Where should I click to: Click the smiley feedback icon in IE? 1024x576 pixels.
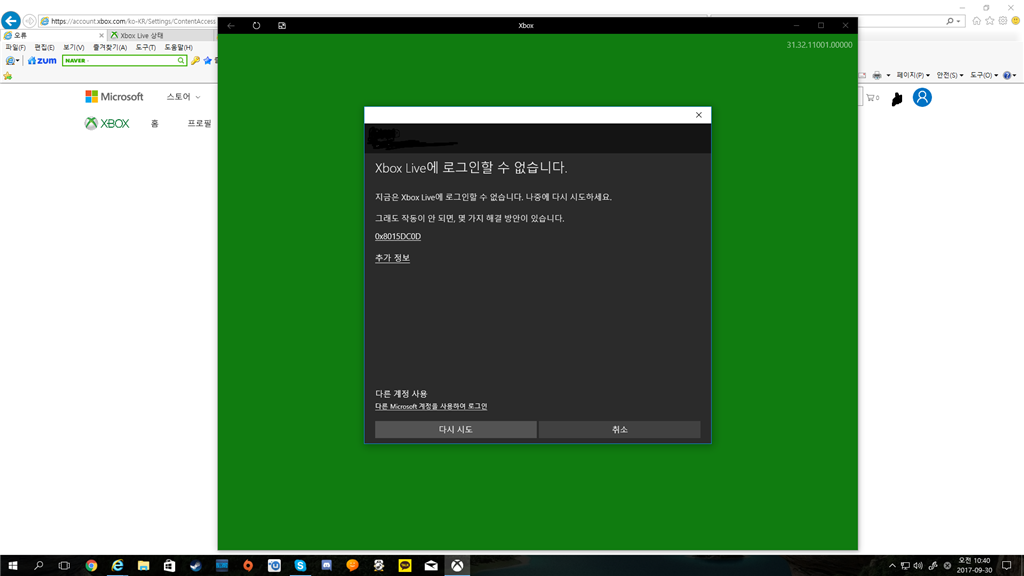point(1016,21)
